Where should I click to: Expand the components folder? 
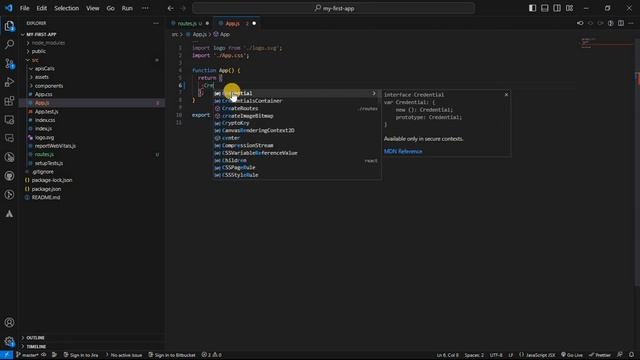(x=49, y=86)
